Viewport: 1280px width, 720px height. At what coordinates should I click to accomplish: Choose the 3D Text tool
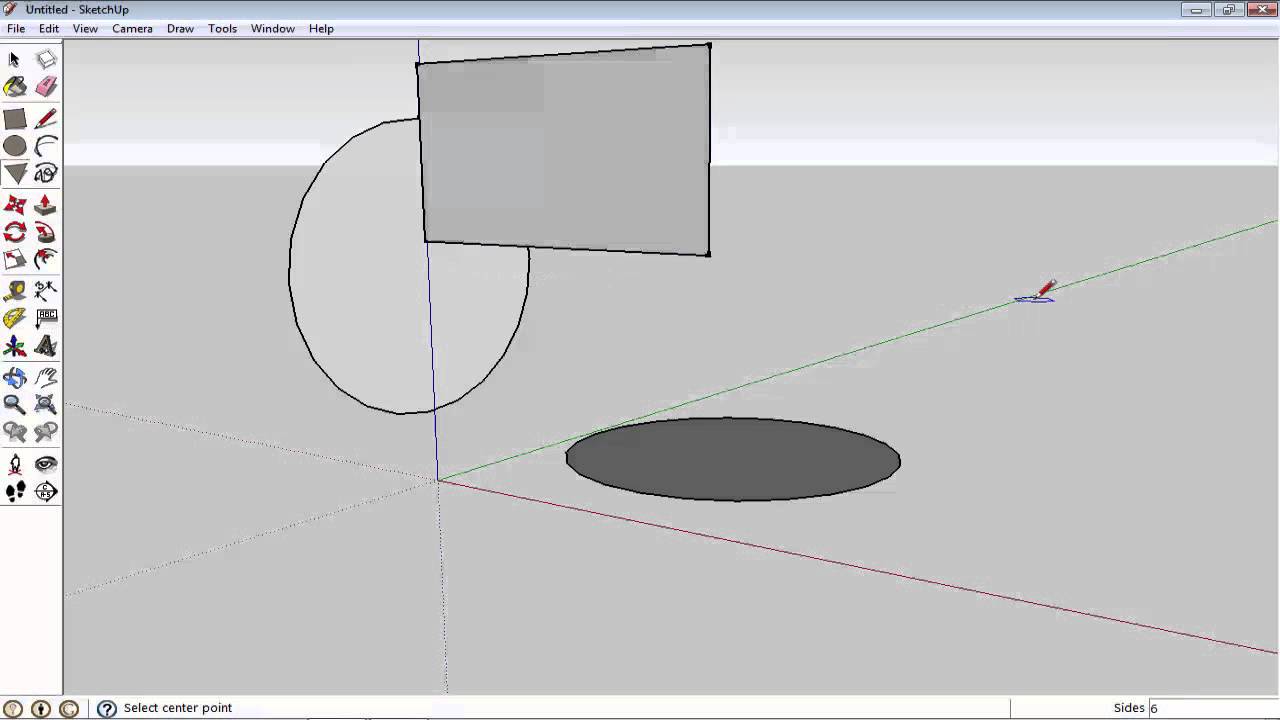click(46, 347)
